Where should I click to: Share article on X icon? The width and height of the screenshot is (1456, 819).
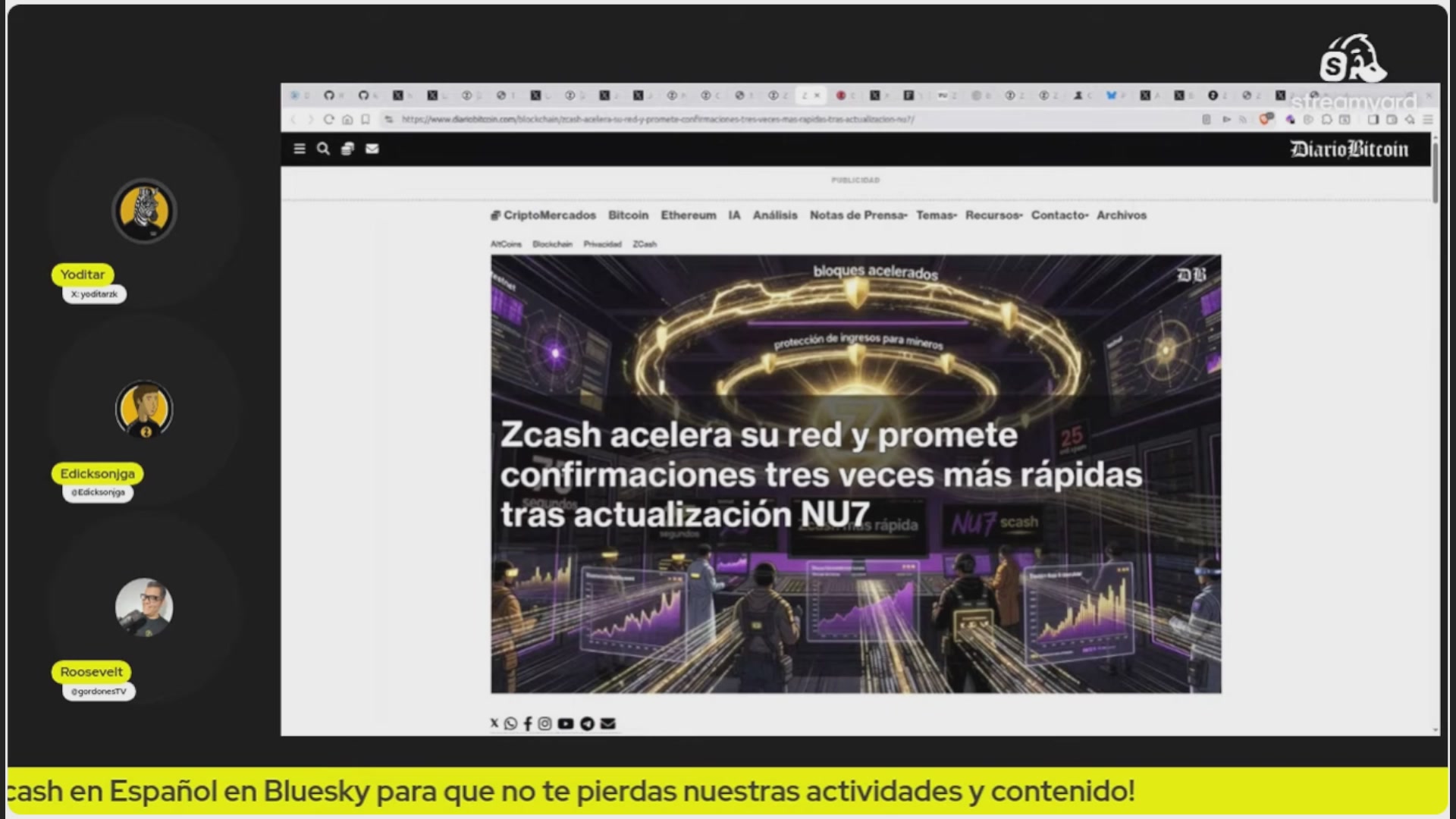(494, 723)
